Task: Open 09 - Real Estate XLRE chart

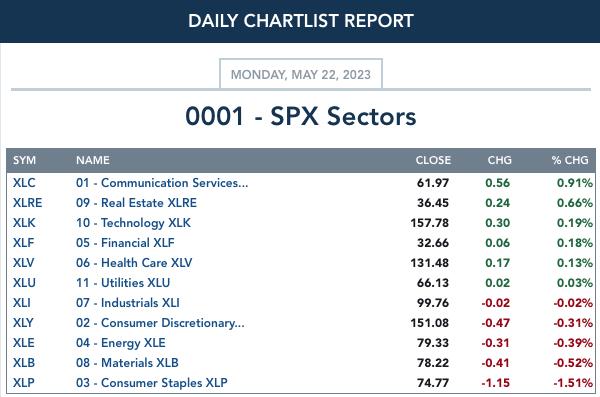Action: pos(136,203)
